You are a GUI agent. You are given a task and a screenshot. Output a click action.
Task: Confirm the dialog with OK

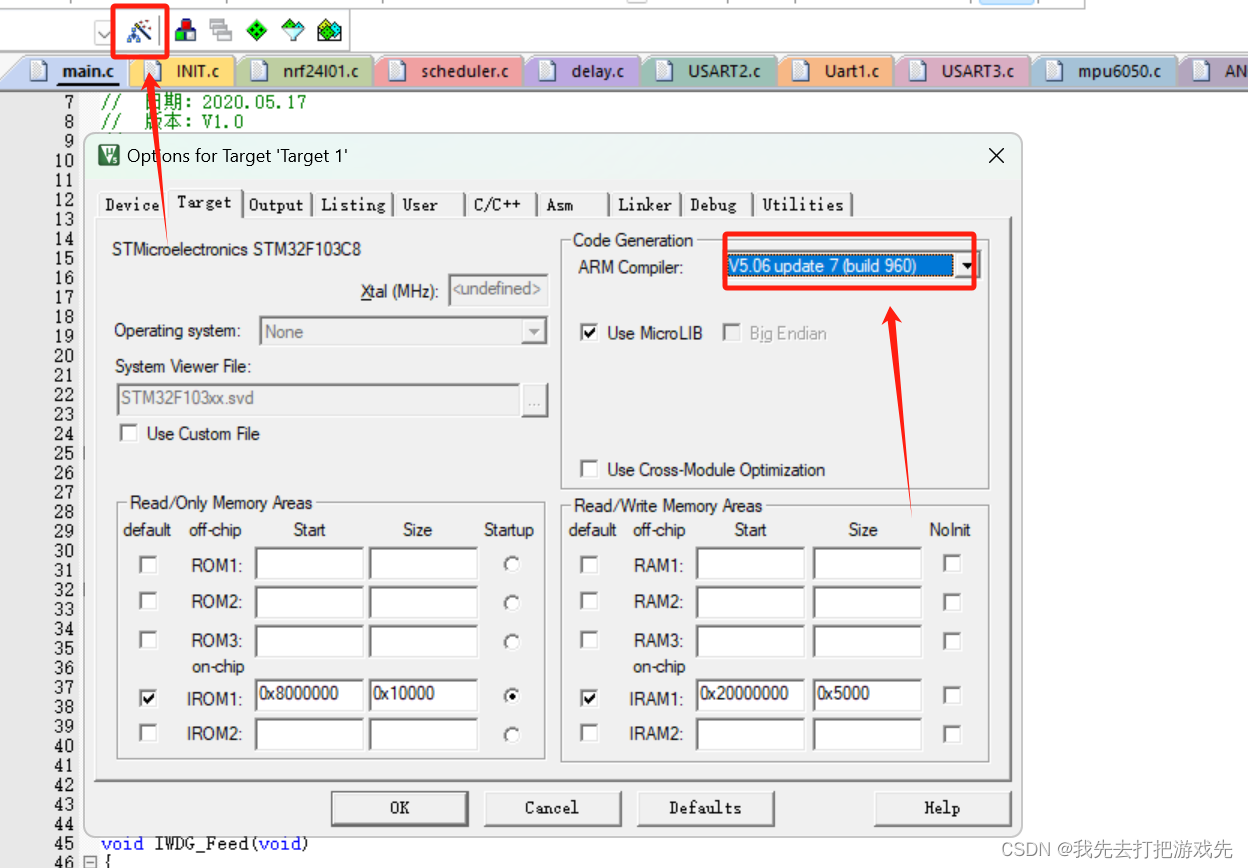pyautogui.click(x=400, y=808)
